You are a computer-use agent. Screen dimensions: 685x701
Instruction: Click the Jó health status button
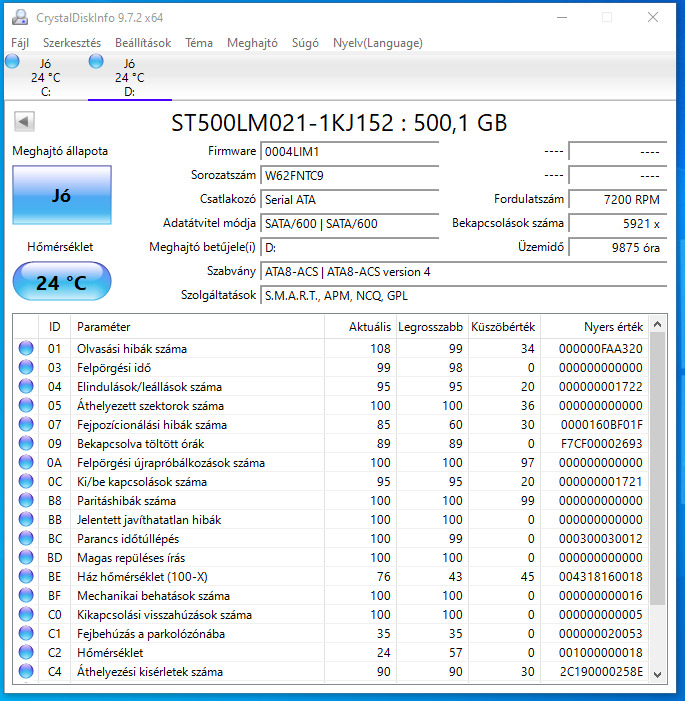62,195
